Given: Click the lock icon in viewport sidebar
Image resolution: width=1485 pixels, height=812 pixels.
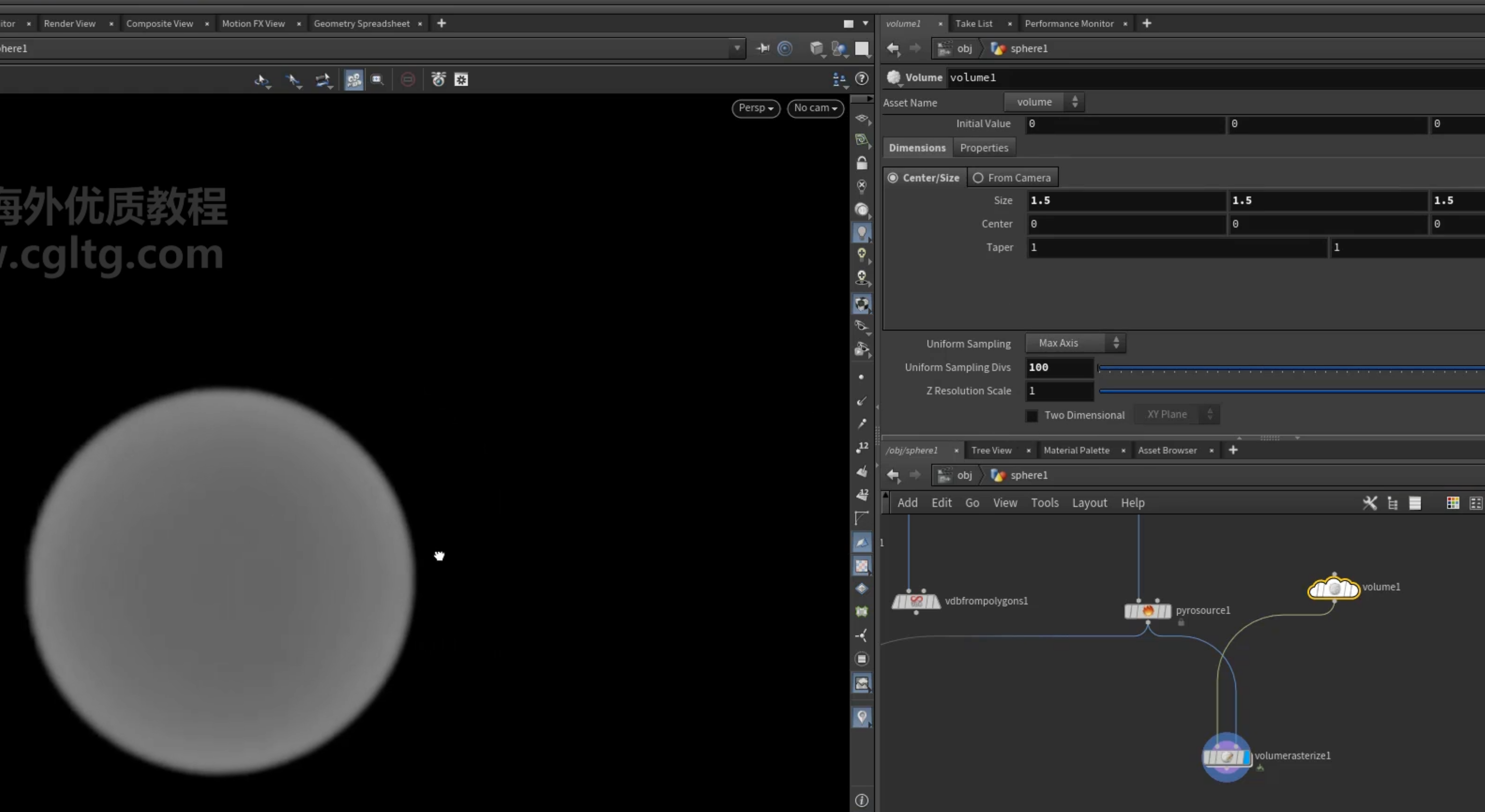Looking at the screenshot, I should click(861, 163).
